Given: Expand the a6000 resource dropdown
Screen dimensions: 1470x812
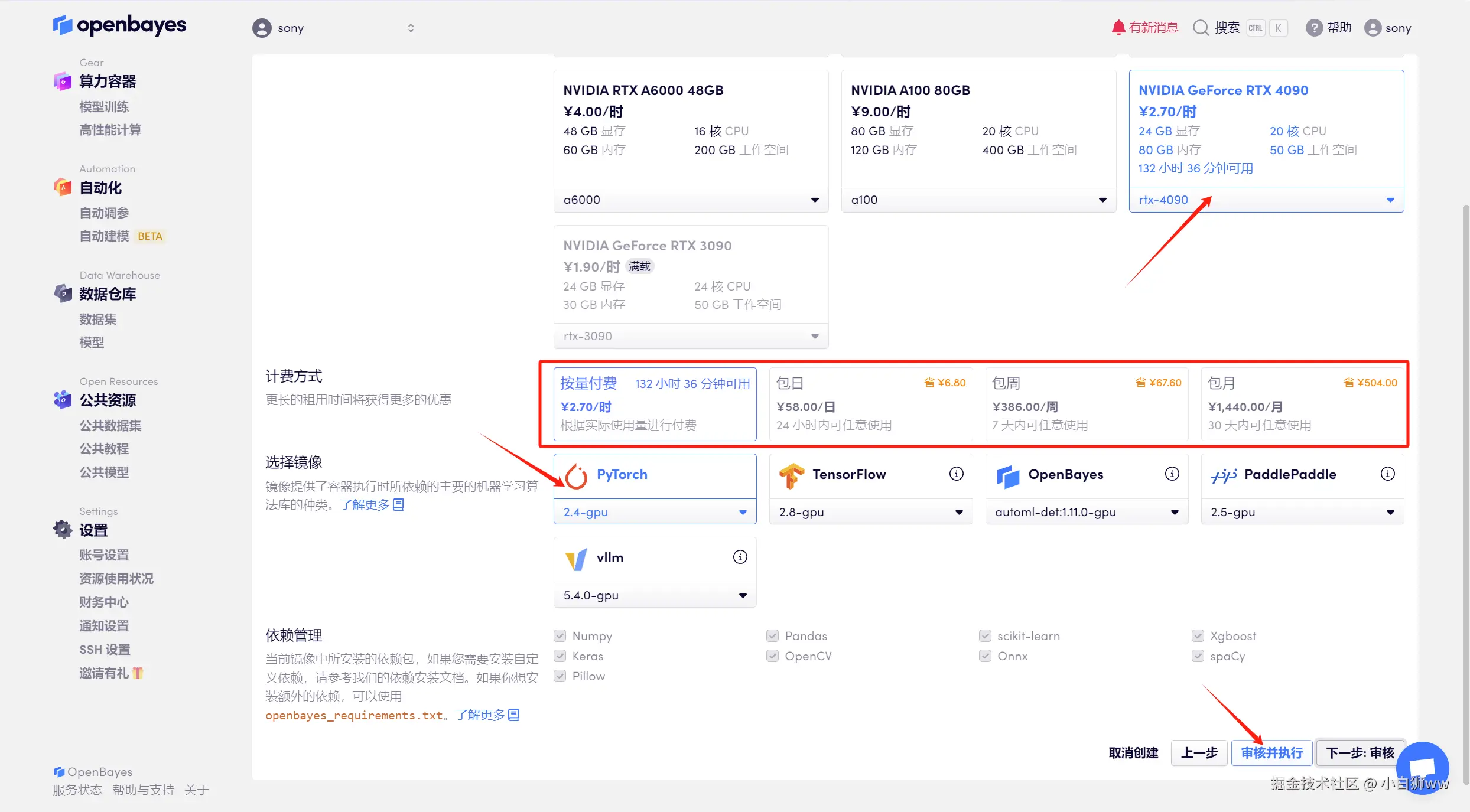Looking at the screenshot, I should coord(691,200).
